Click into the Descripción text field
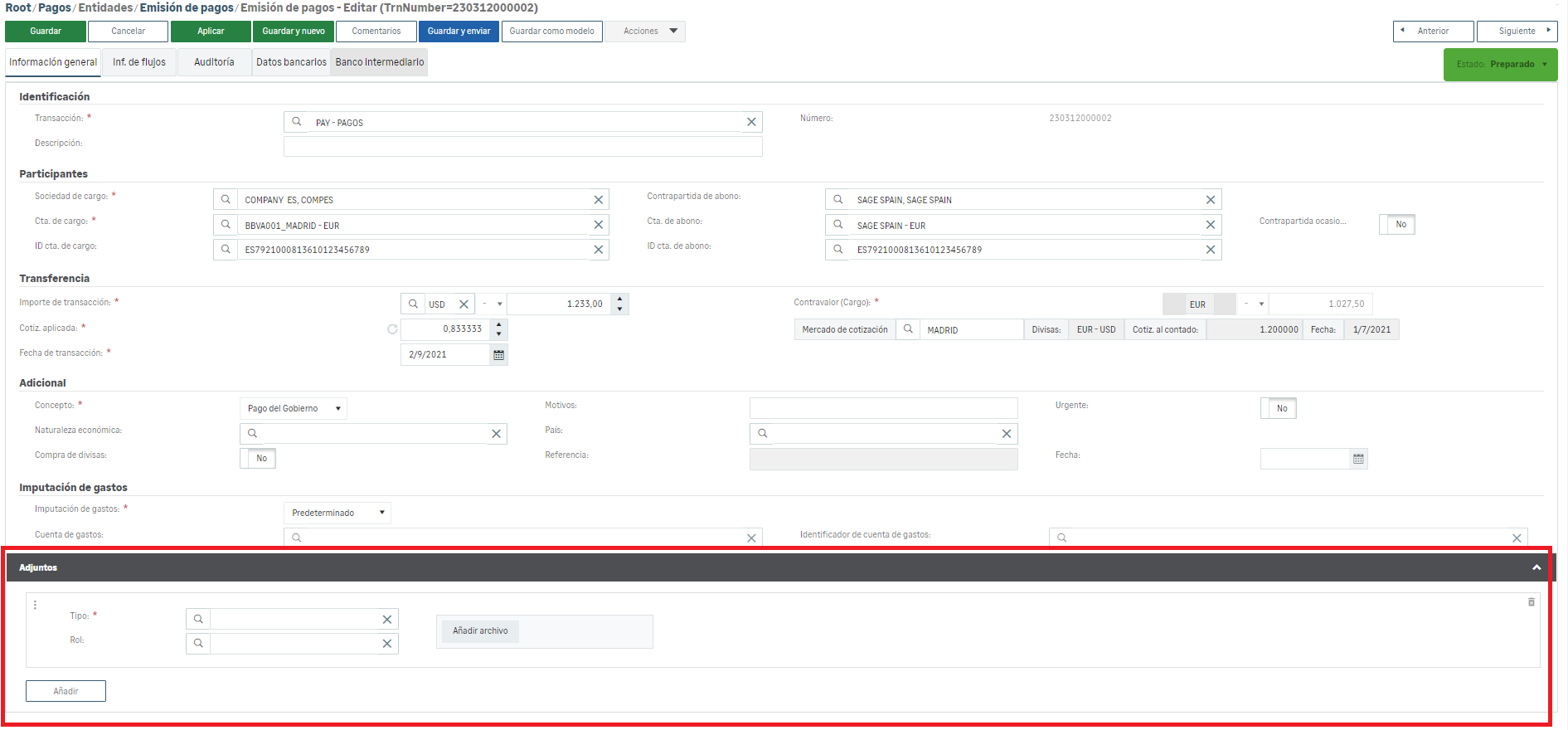 coord(522,147)
